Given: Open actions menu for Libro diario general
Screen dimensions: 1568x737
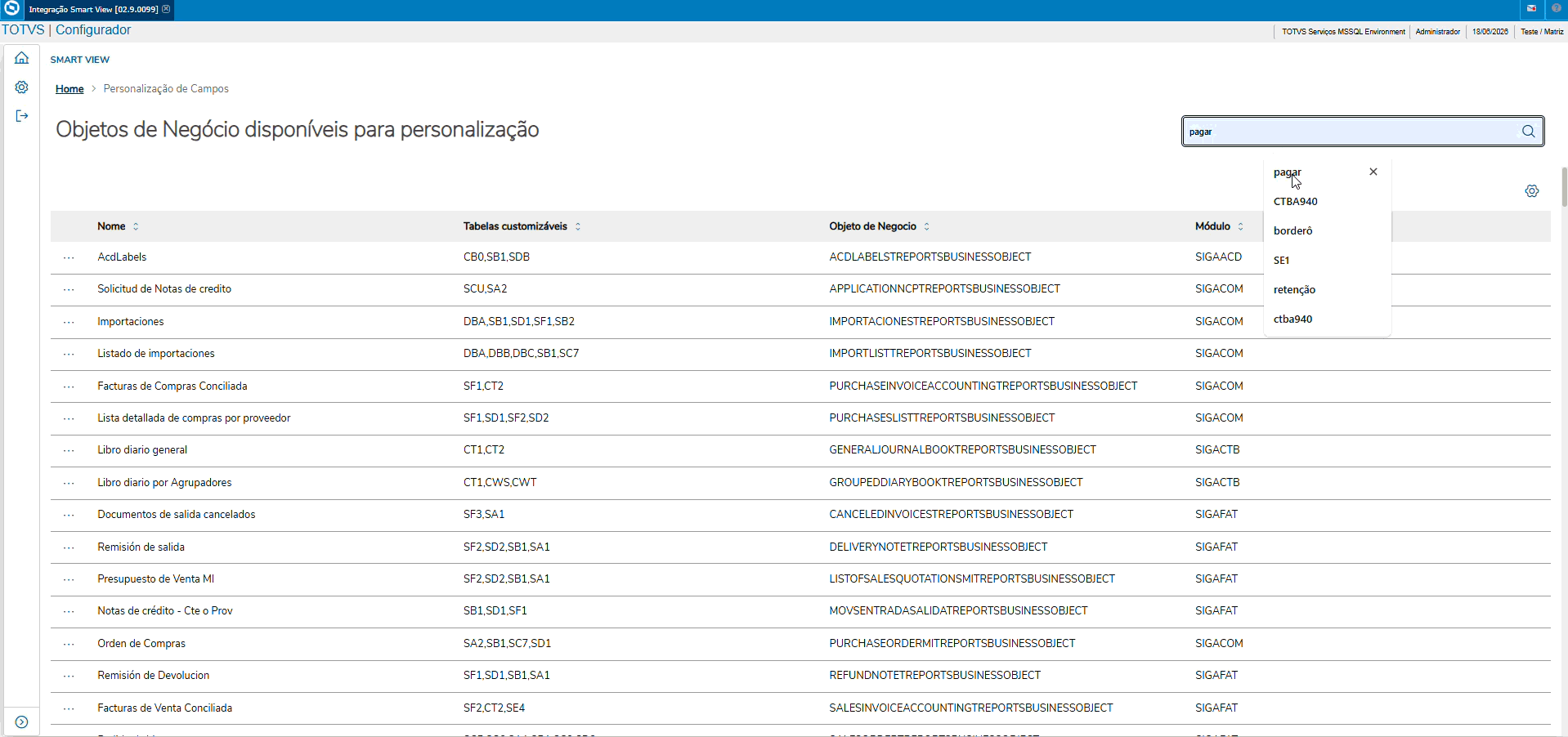Looking at the screenshot, I should coord(69,451).
